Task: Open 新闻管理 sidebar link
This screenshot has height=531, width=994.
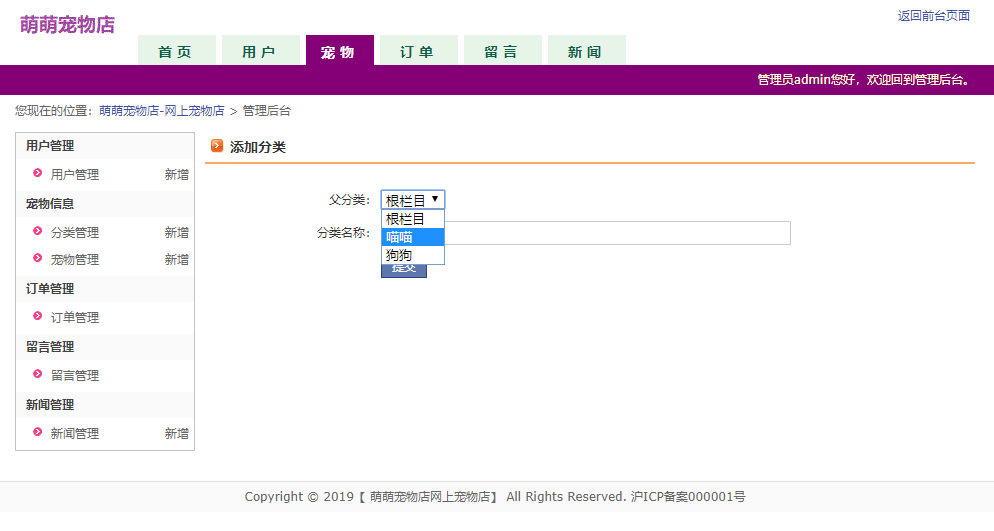Action: coord(75,433)
